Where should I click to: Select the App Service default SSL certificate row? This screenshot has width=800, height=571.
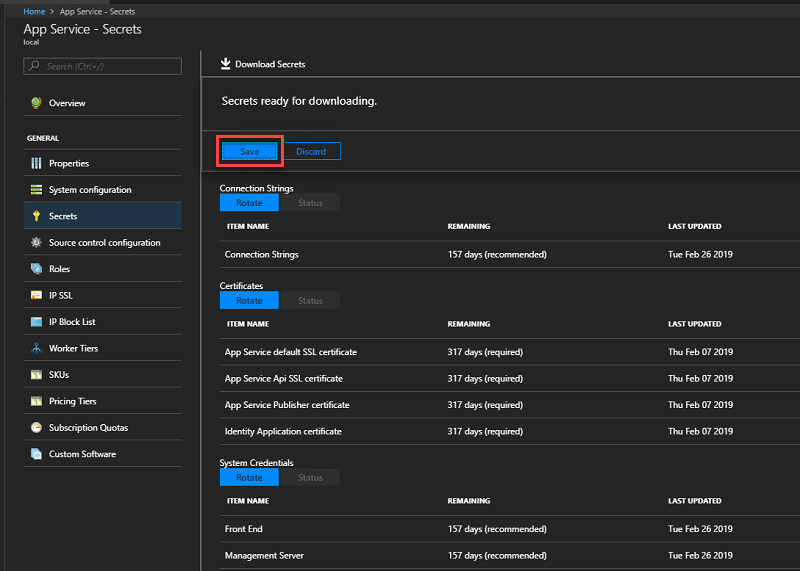(x=291, y=352)
